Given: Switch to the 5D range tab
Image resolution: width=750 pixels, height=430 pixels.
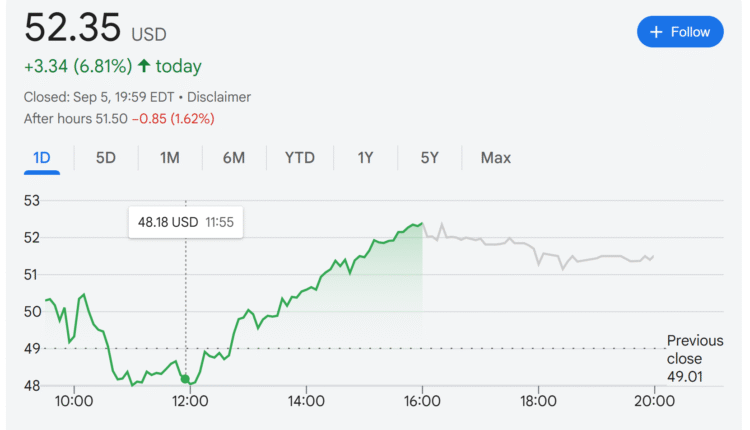Looking at the screenshot, I should pyautogui.click(x=105, y=158).
